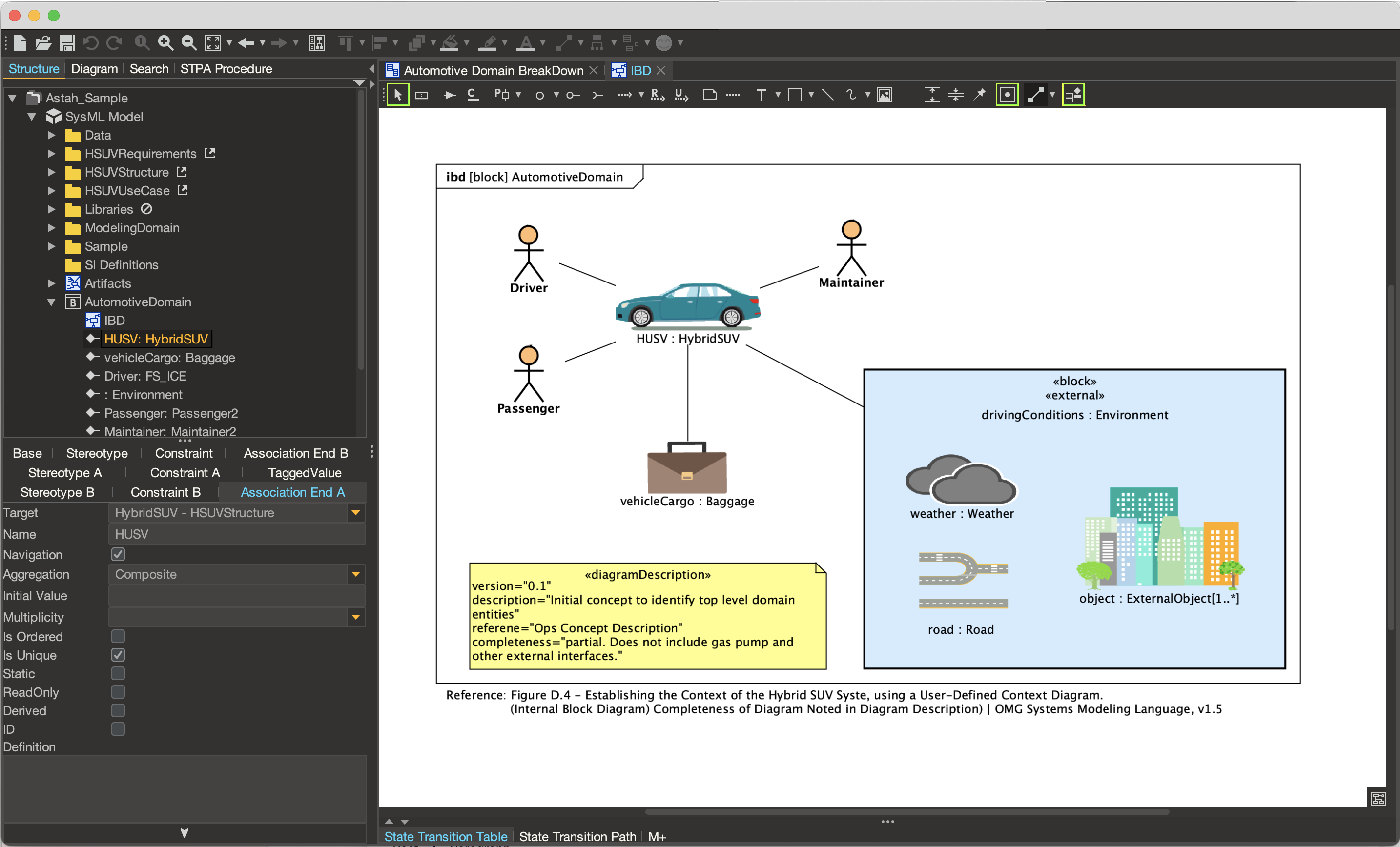This screenshot has width=1400, height=847.
Task: Click the Name field containing HUSV
Action: click(236, 534)
